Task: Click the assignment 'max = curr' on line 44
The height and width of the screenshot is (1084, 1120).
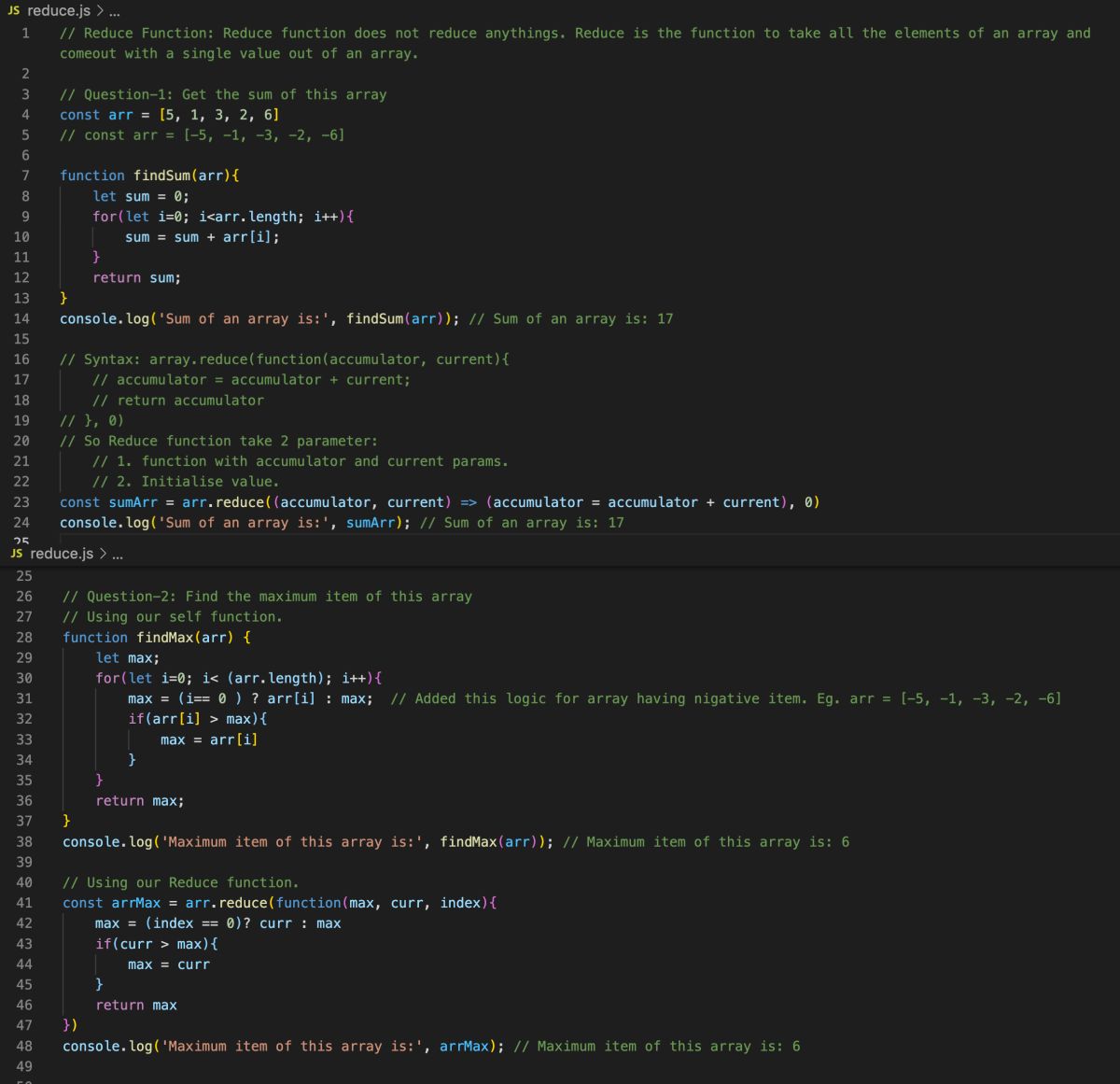Action: coord(169,964)
